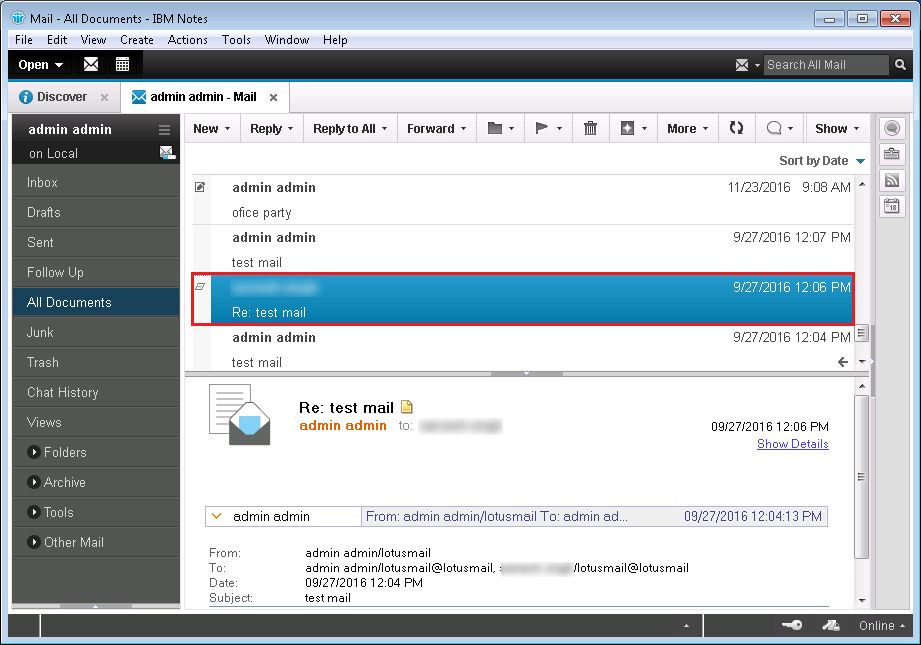Expand the Archive section

point(33,482)
